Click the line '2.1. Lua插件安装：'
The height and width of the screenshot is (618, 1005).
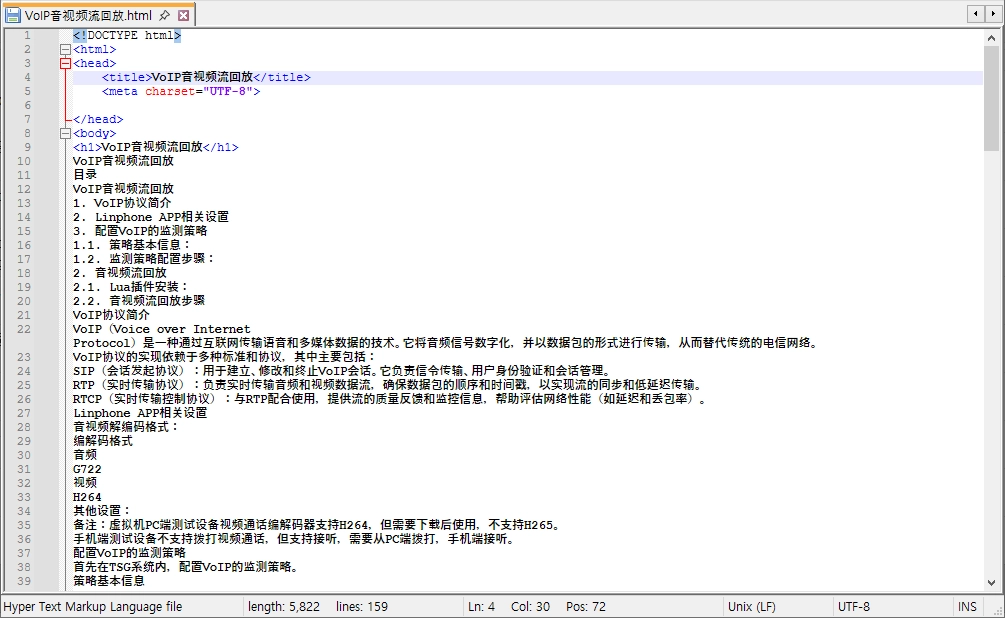(x=131, y=287)
